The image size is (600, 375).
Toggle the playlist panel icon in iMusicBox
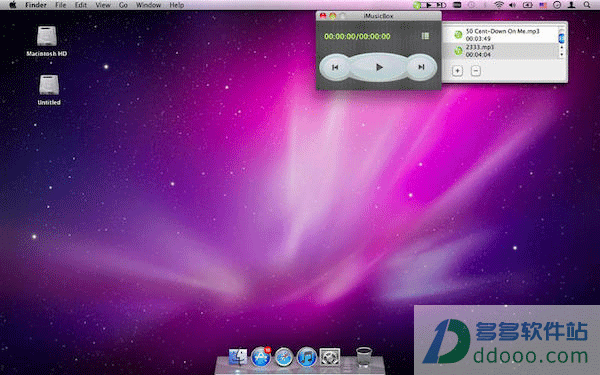pos(425,36)
